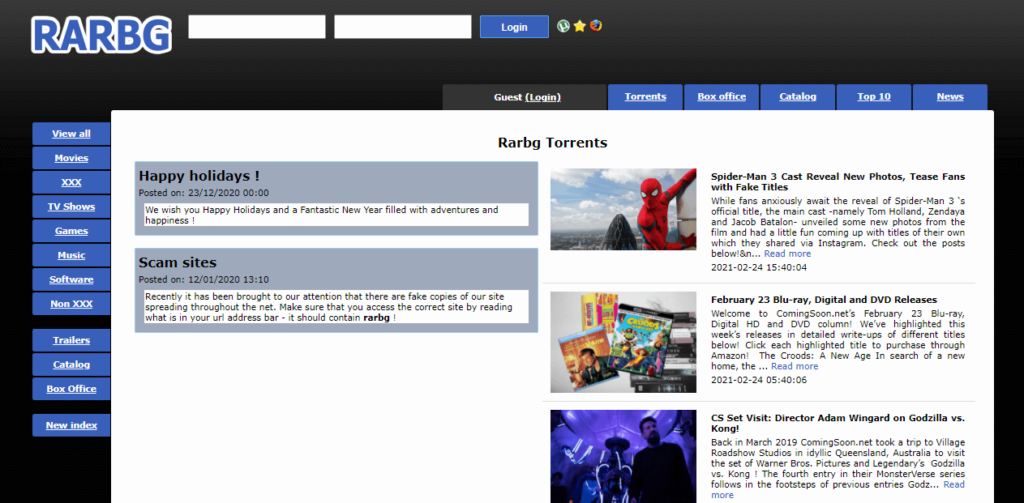Click Read more on Spider-Man article
Screen dimensions: 1024x503
coord(788,253)
